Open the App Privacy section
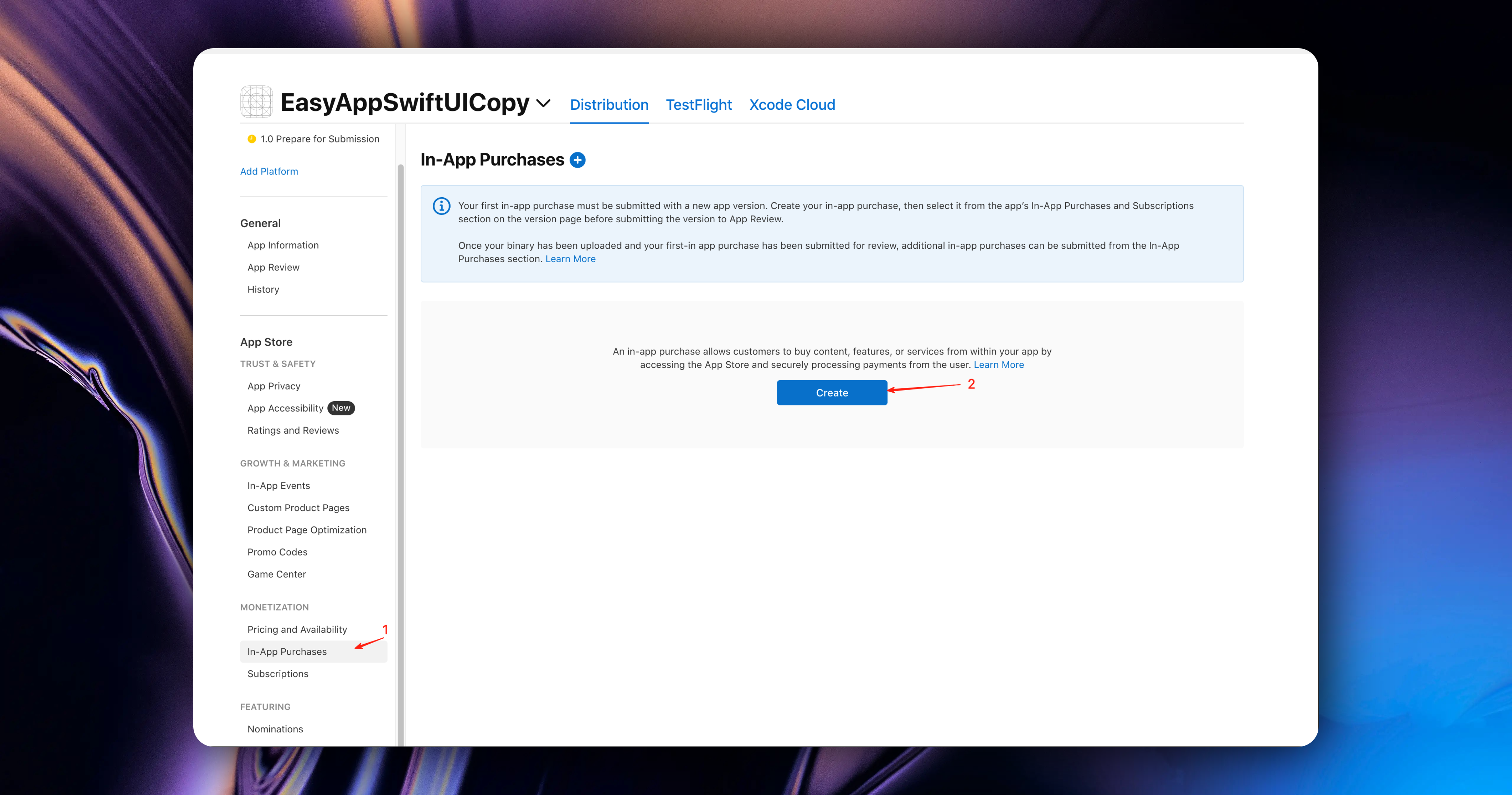This screenshot has height=795, width=1512. [273, 386]
